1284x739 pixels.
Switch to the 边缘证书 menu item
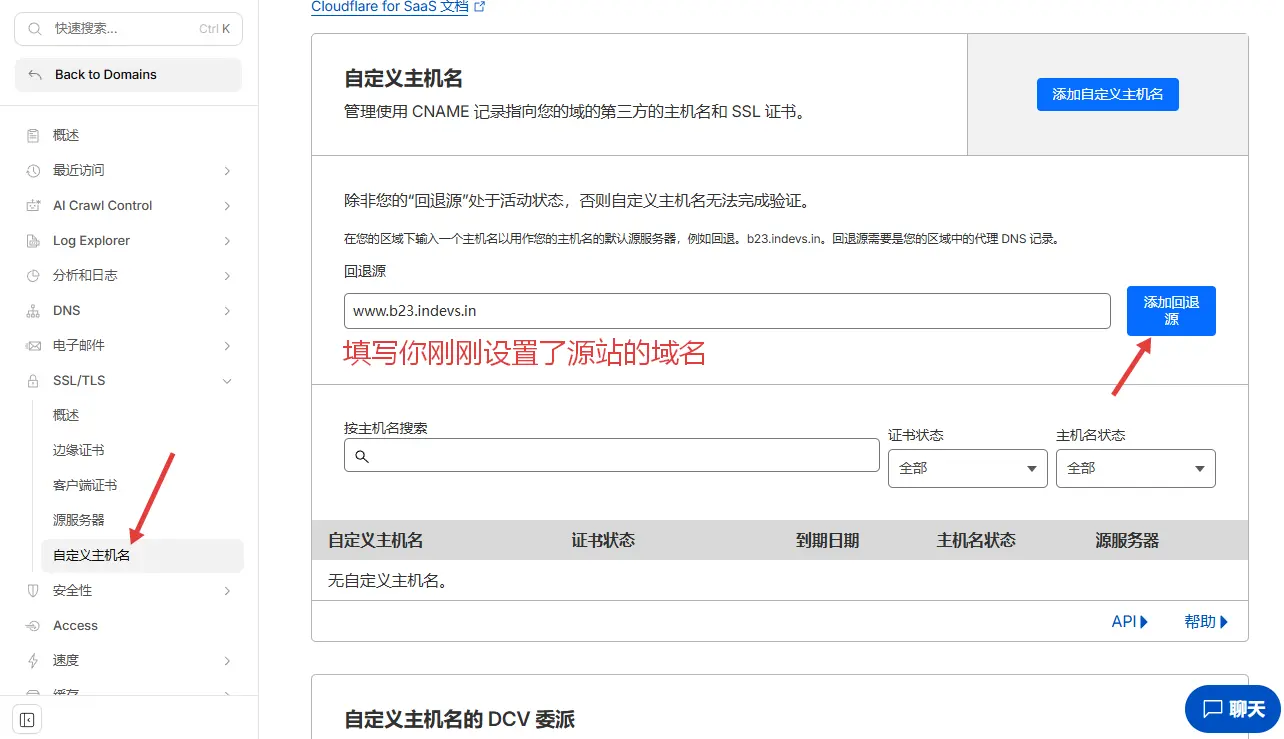(x=85, y=450)
